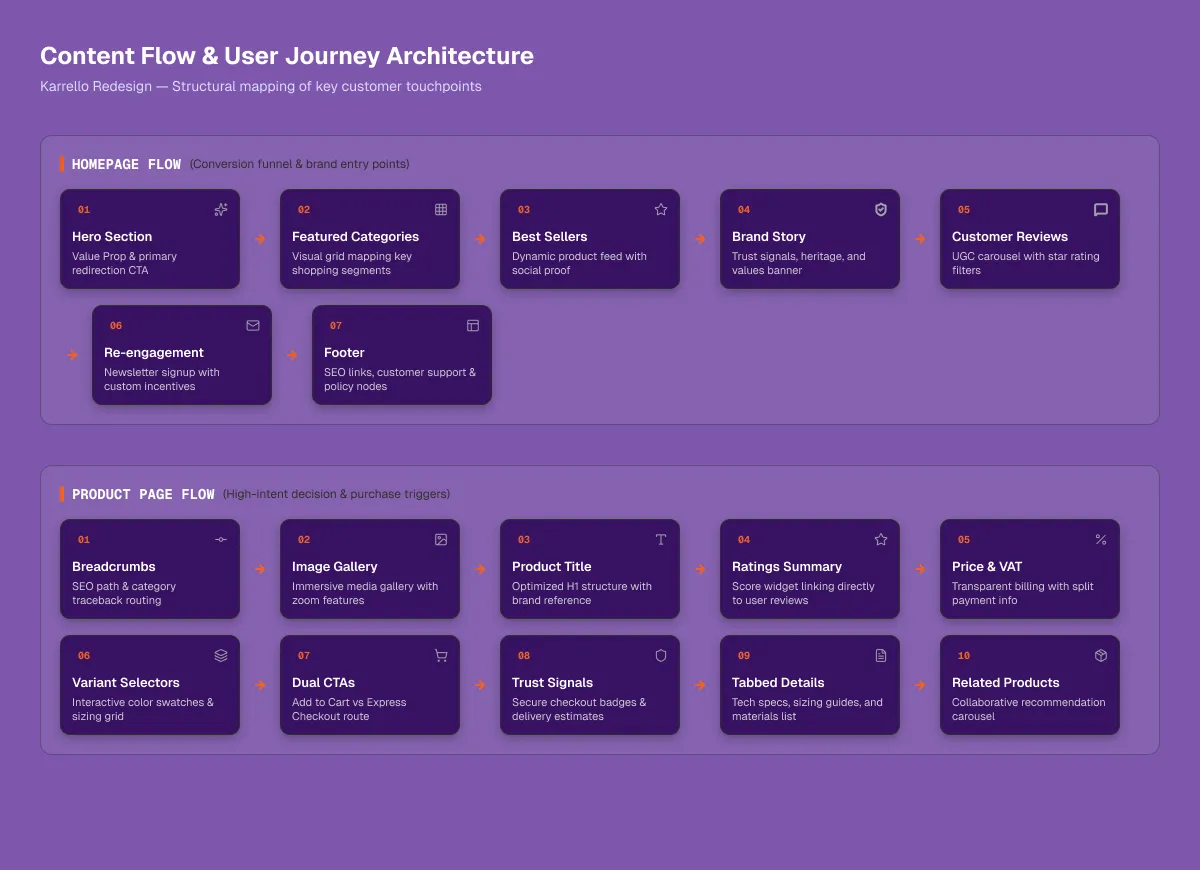This screenshot has width=1200, height=870.
Task: Select the Ratings Summary card title
Action: coord(787,567)
